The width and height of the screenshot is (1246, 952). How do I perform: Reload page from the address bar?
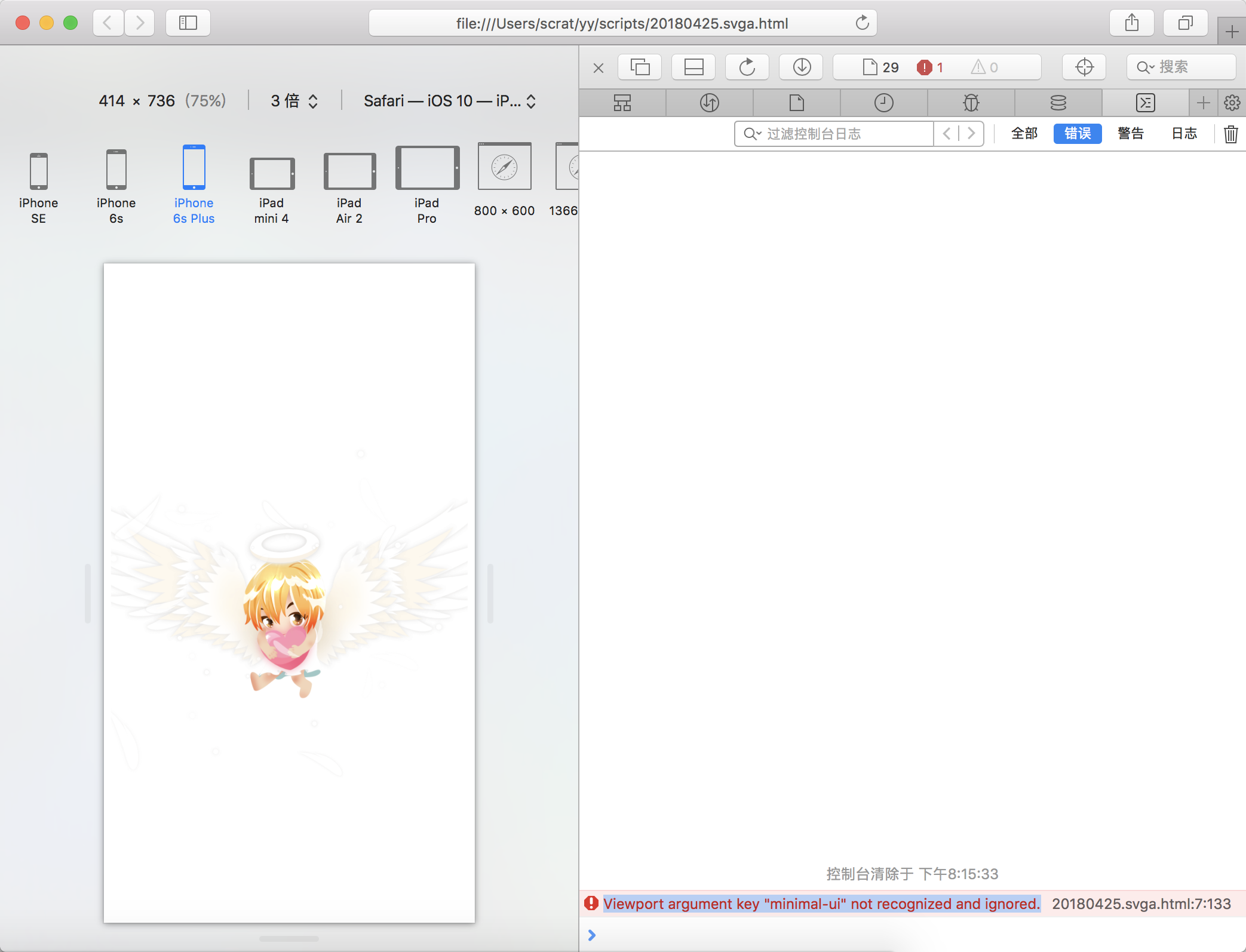click(862, 23)
